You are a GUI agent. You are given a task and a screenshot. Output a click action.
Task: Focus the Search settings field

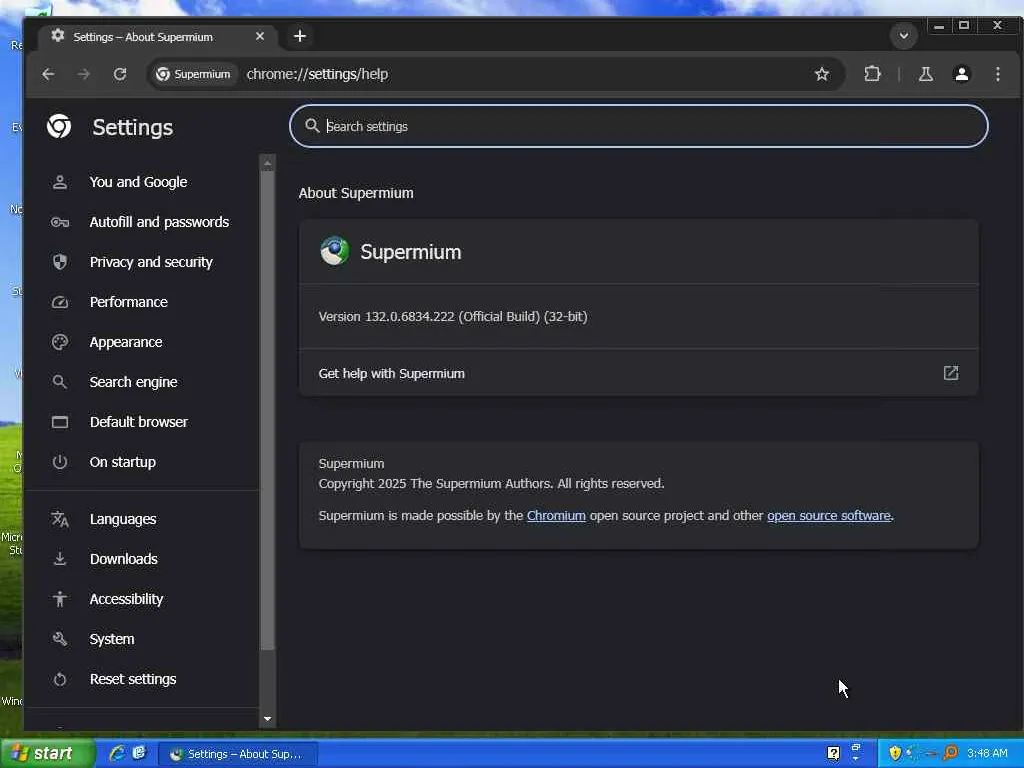pos(639,126)
